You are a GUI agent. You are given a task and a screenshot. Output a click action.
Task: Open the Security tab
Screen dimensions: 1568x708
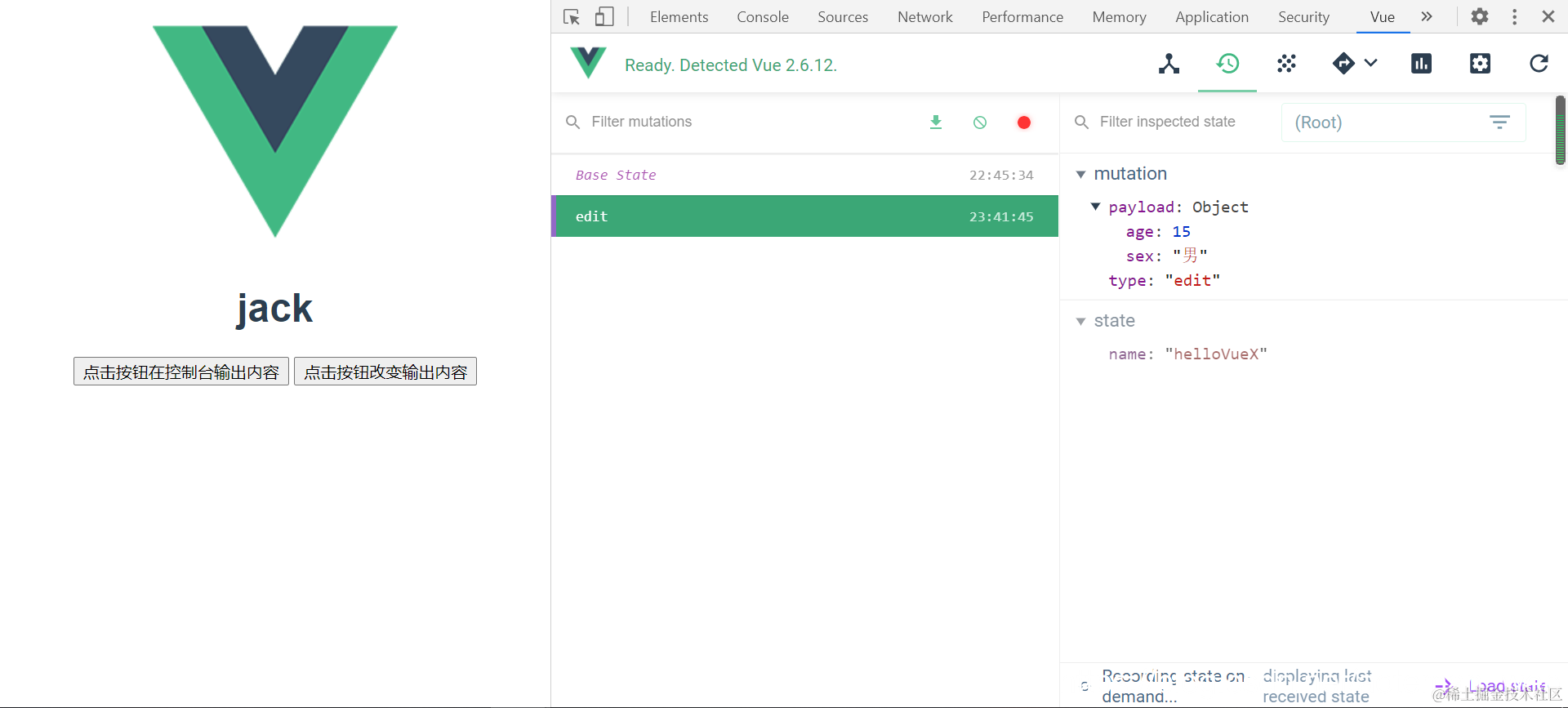pyautogui.click(x=1303, y=16)
